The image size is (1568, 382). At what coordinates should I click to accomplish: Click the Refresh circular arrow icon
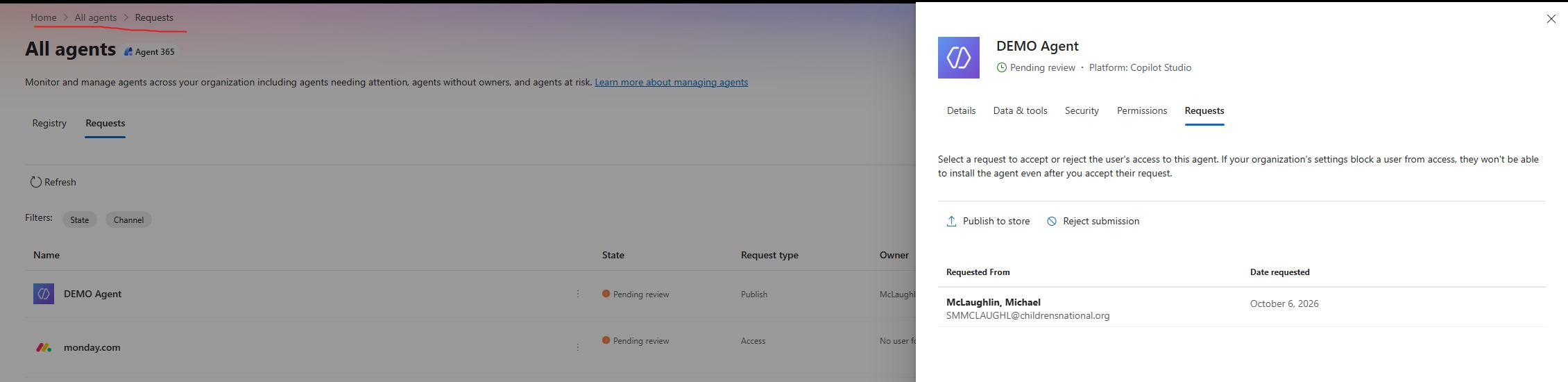[35, 182]
